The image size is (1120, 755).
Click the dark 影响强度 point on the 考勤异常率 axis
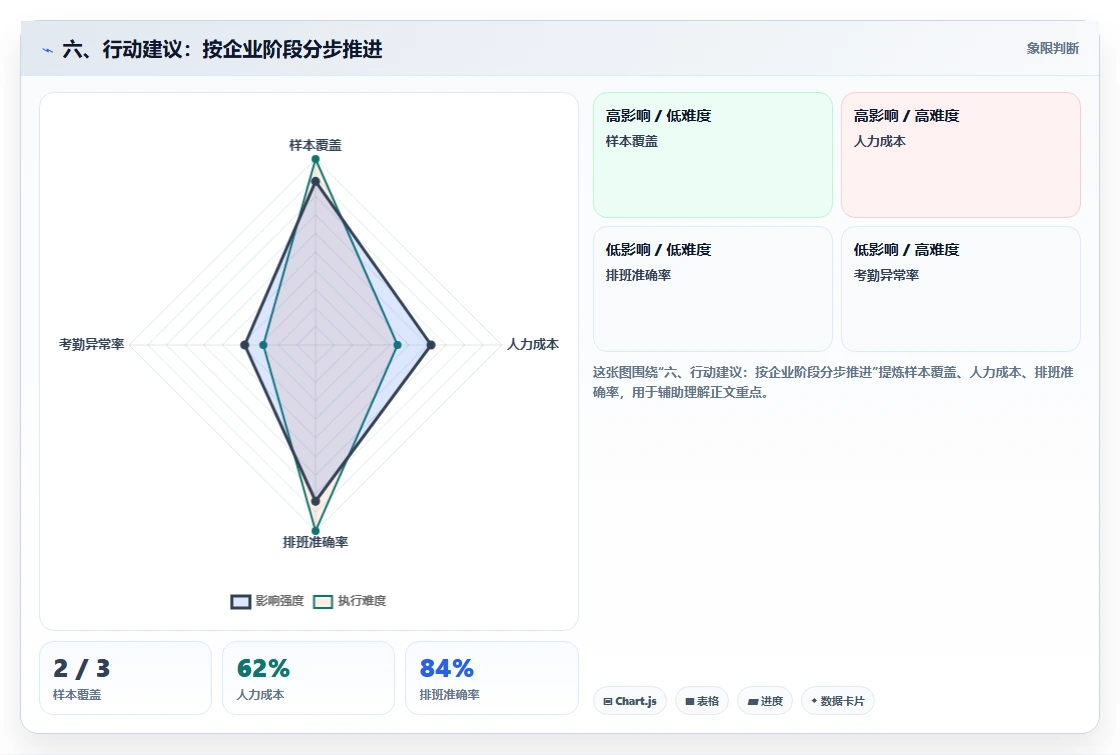244,345
